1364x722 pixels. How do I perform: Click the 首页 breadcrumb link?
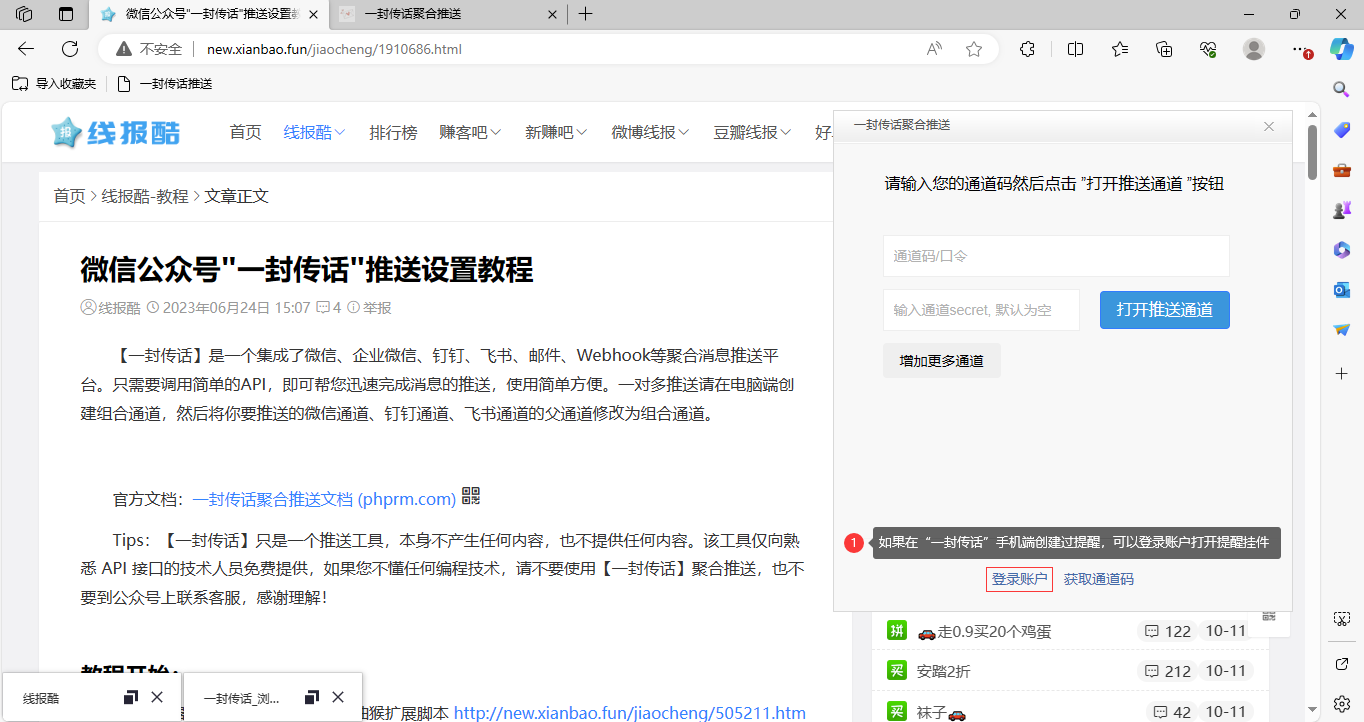69,196
